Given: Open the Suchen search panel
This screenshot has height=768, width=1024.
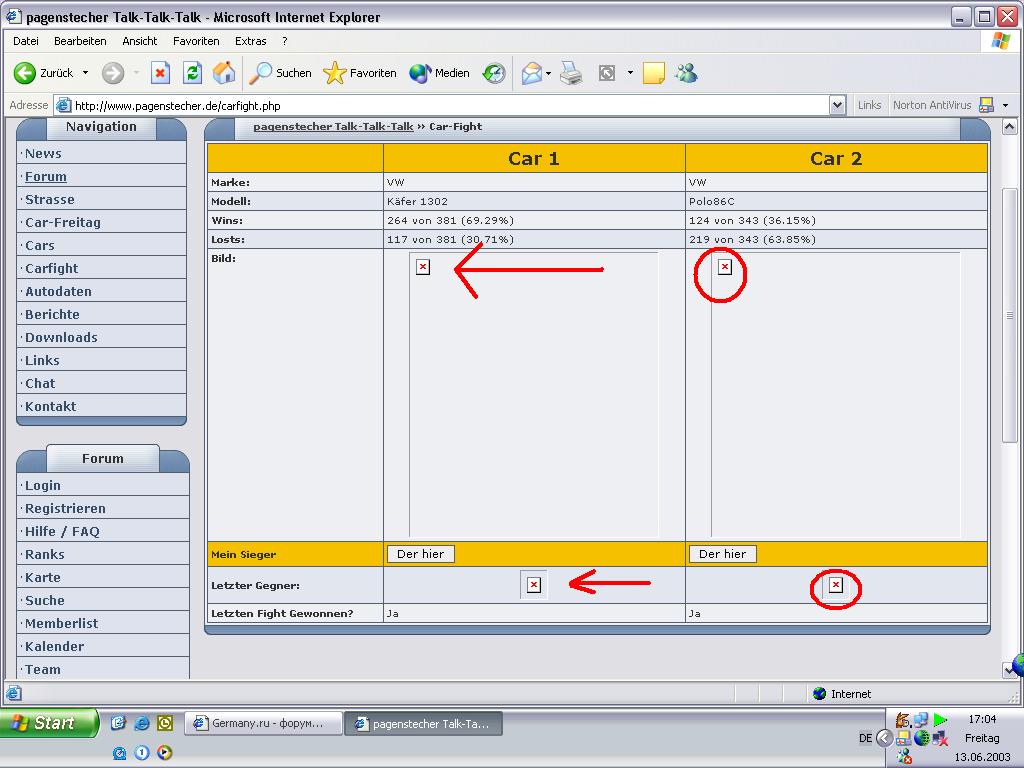Looking at the screenshot, I should click(x=281, y=73).
